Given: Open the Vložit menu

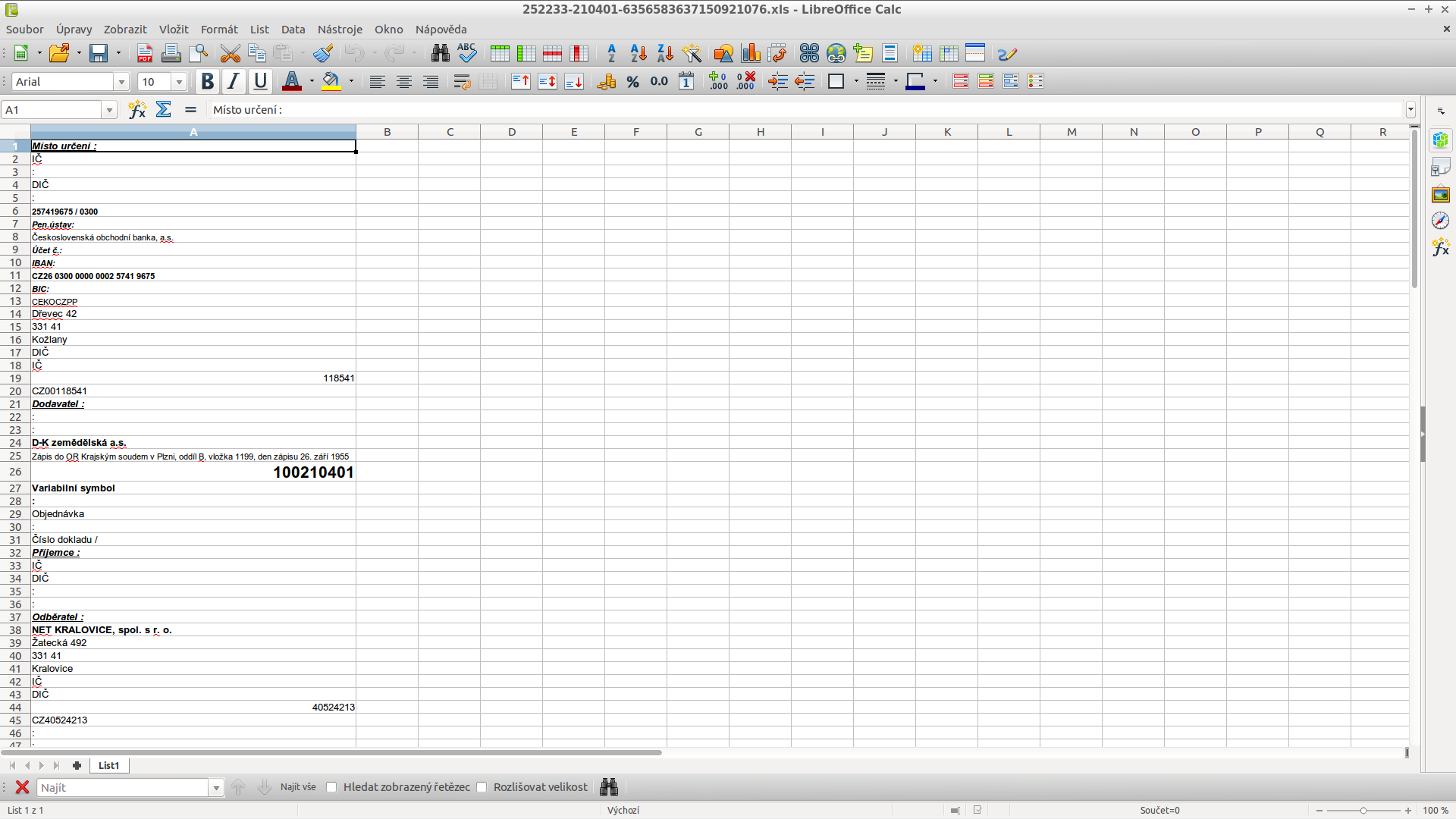Looking at the screenshot, I should tap(174, 30).
